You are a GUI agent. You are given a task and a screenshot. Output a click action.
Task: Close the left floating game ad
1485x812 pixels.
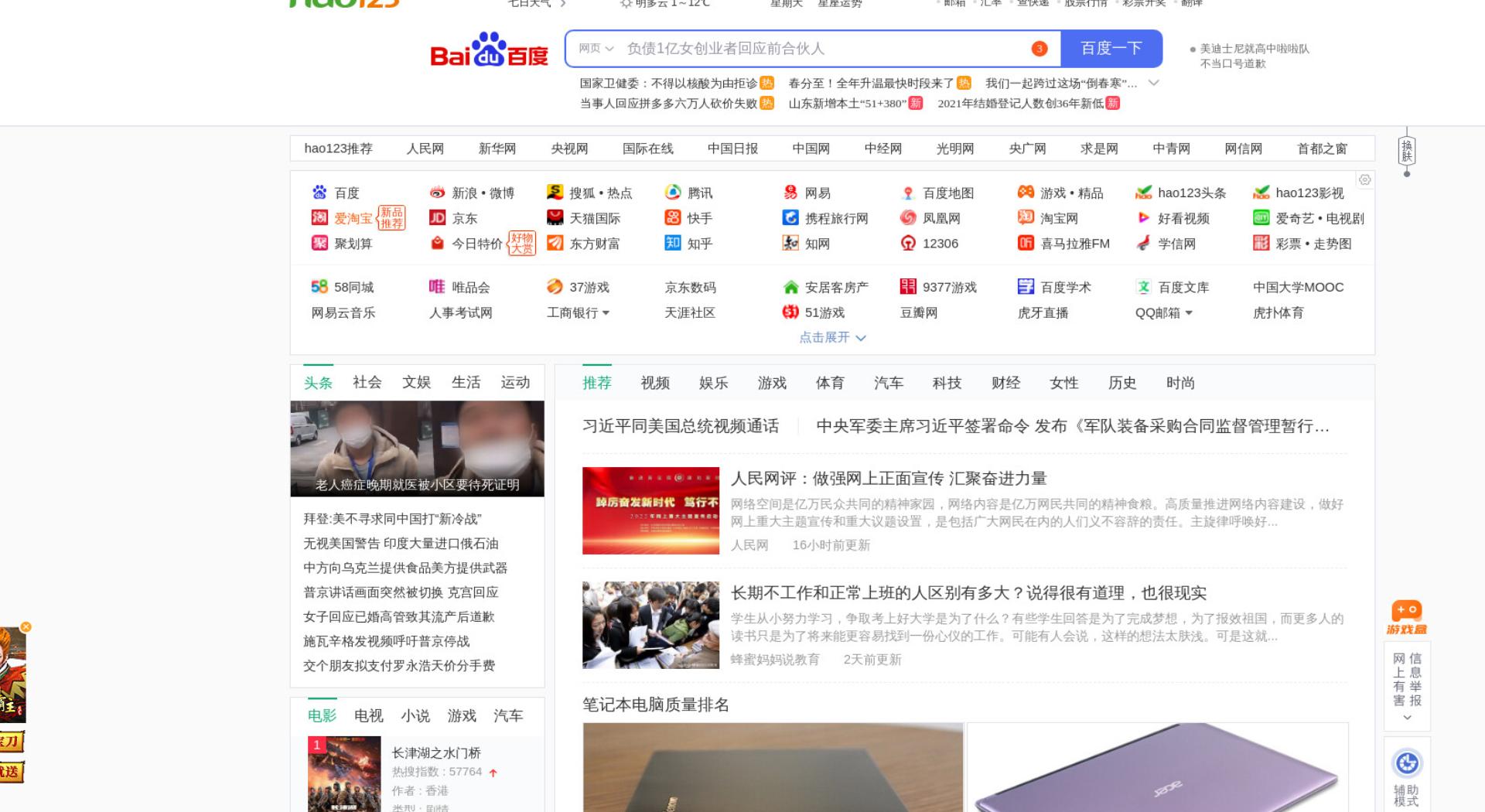pyautogui.click(x=26, y=626)
